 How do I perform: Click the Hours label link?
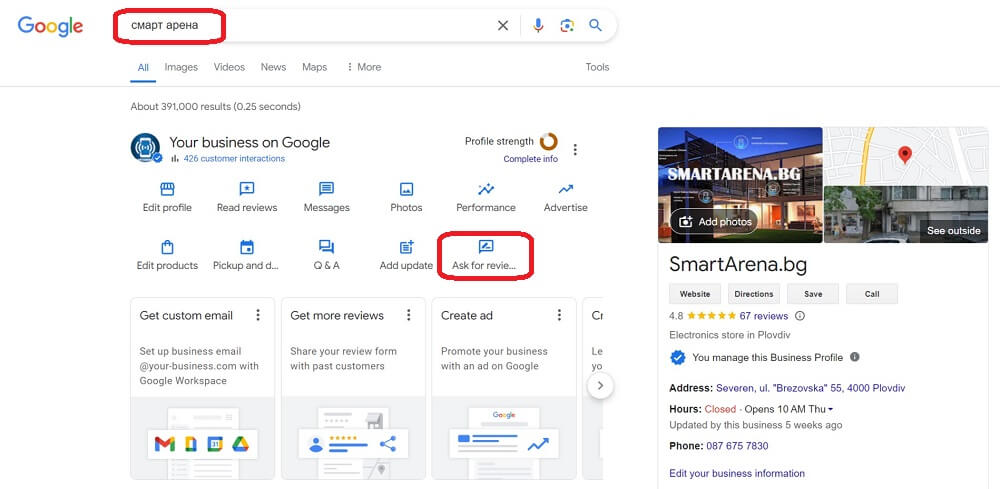coord(686,409)
